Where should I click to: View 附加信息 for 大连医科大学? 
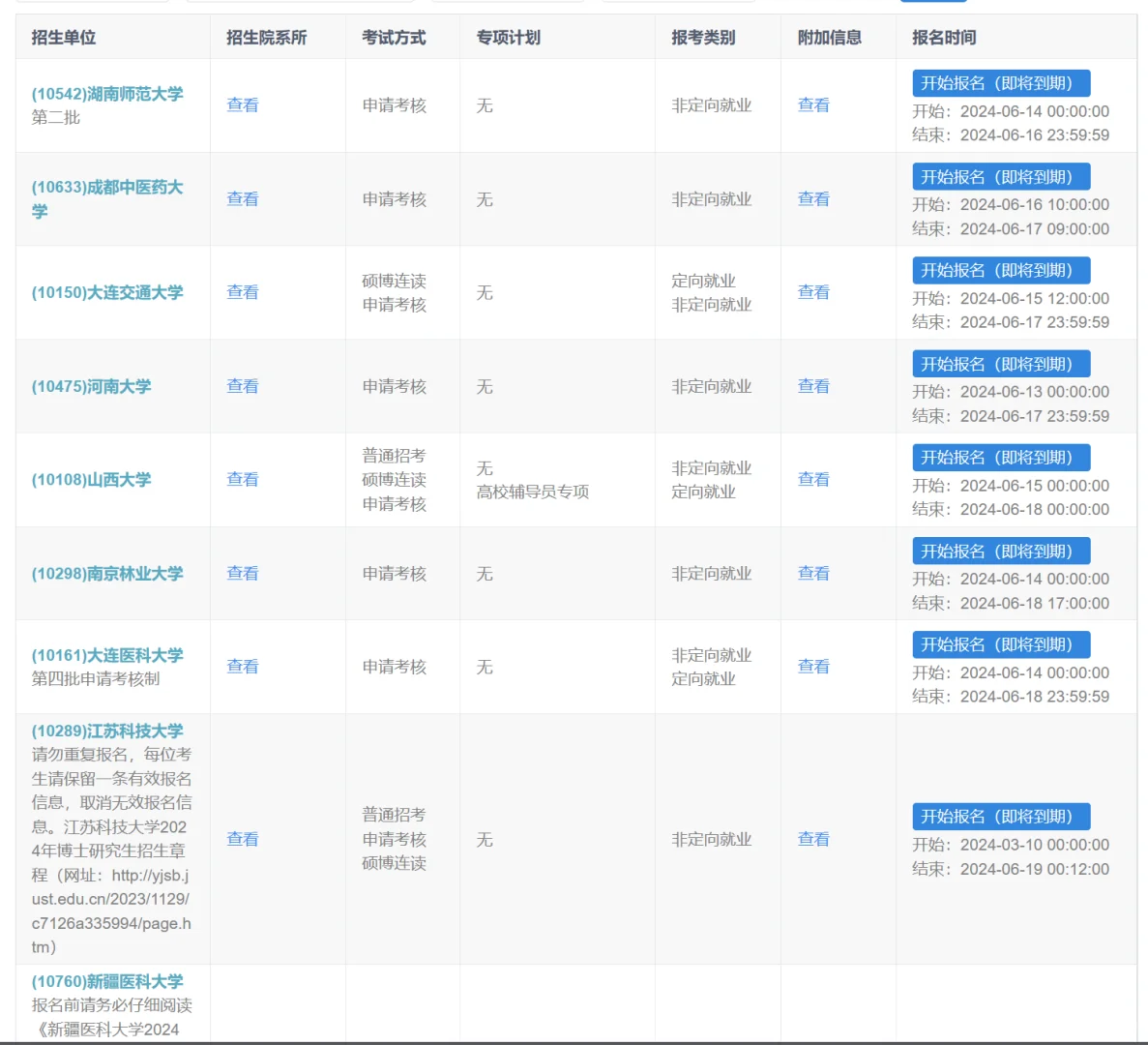click(813, 667)
